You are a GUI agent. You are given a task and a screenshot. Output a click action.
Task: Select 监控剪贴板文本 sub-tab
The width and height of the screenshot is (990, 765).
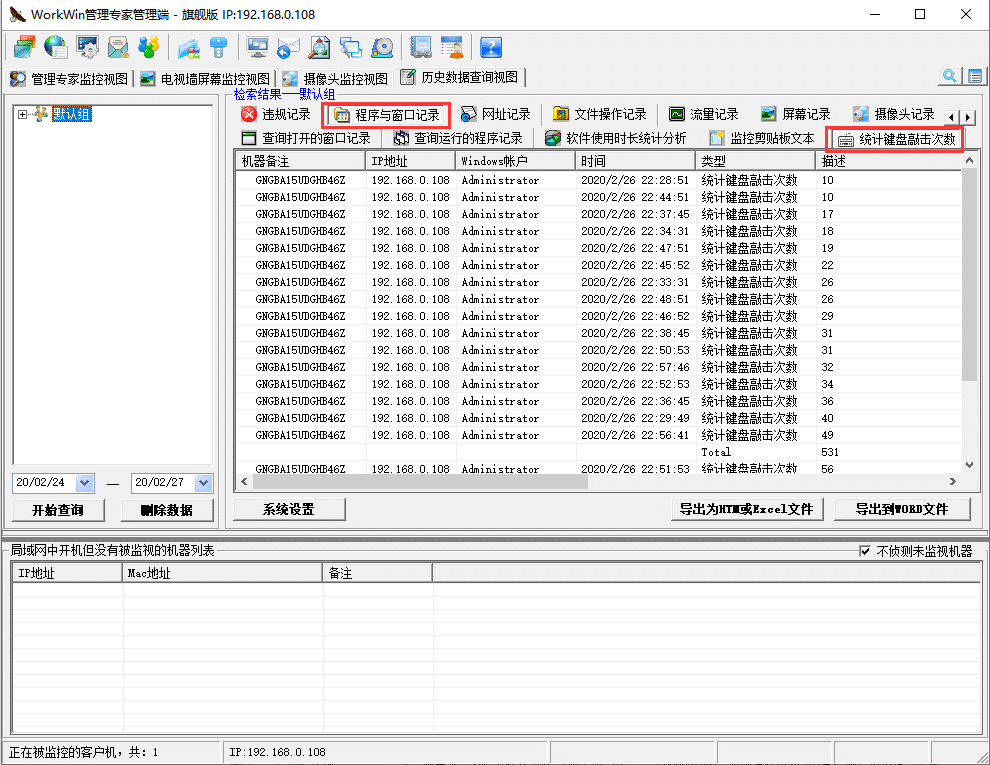(x=761, y=138)
